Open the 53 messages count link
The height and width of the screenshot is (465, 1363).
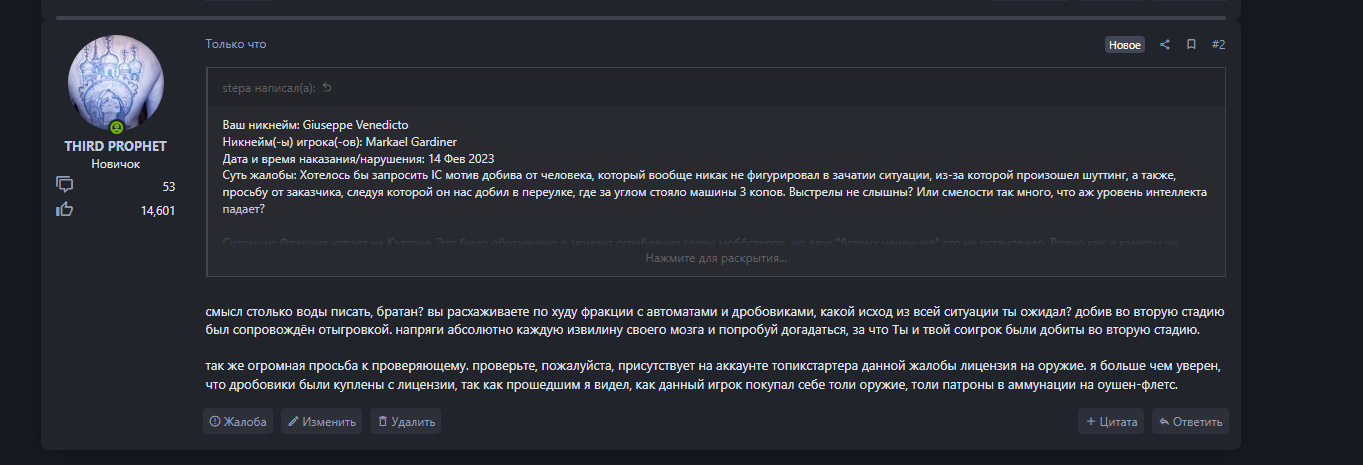pyautogui.click(x=168, y=186)
